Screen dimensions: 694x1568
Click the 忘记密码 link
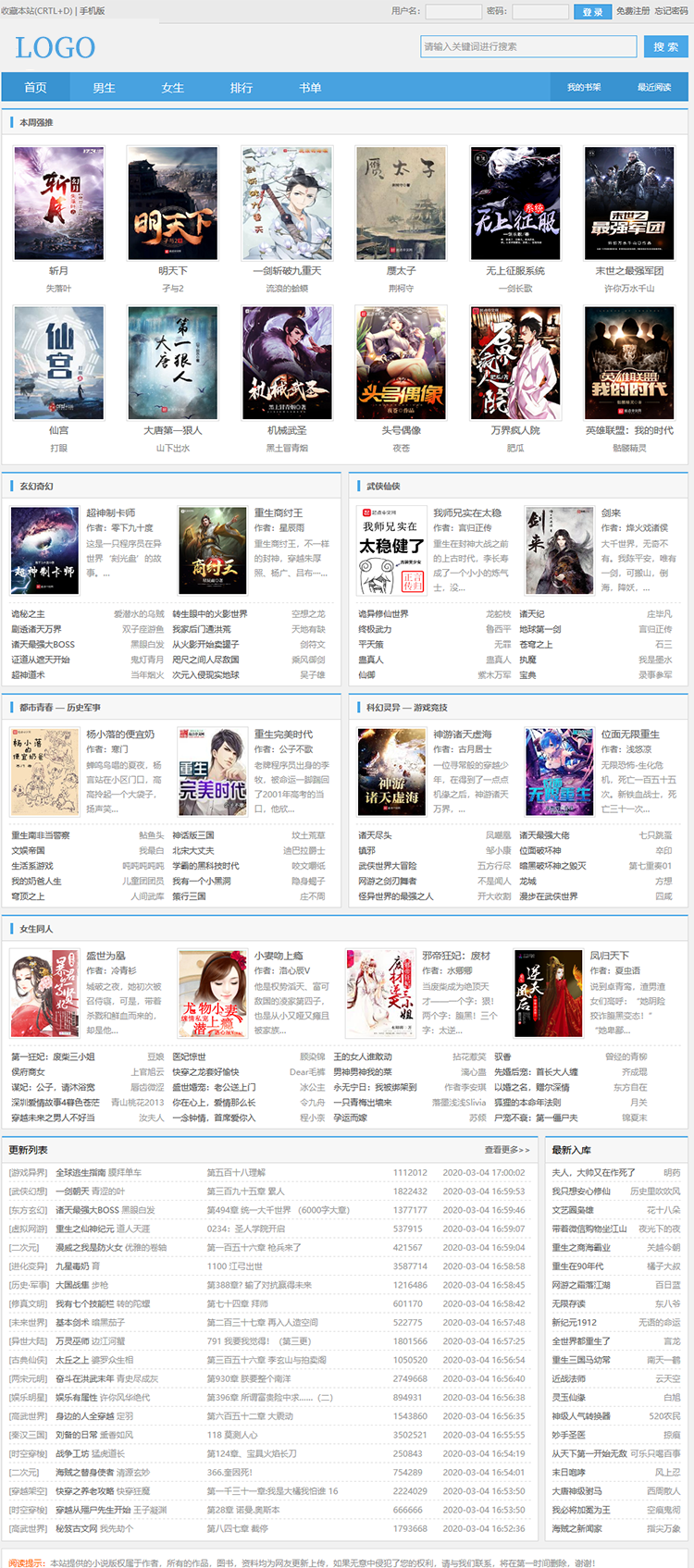click(671, 11)
